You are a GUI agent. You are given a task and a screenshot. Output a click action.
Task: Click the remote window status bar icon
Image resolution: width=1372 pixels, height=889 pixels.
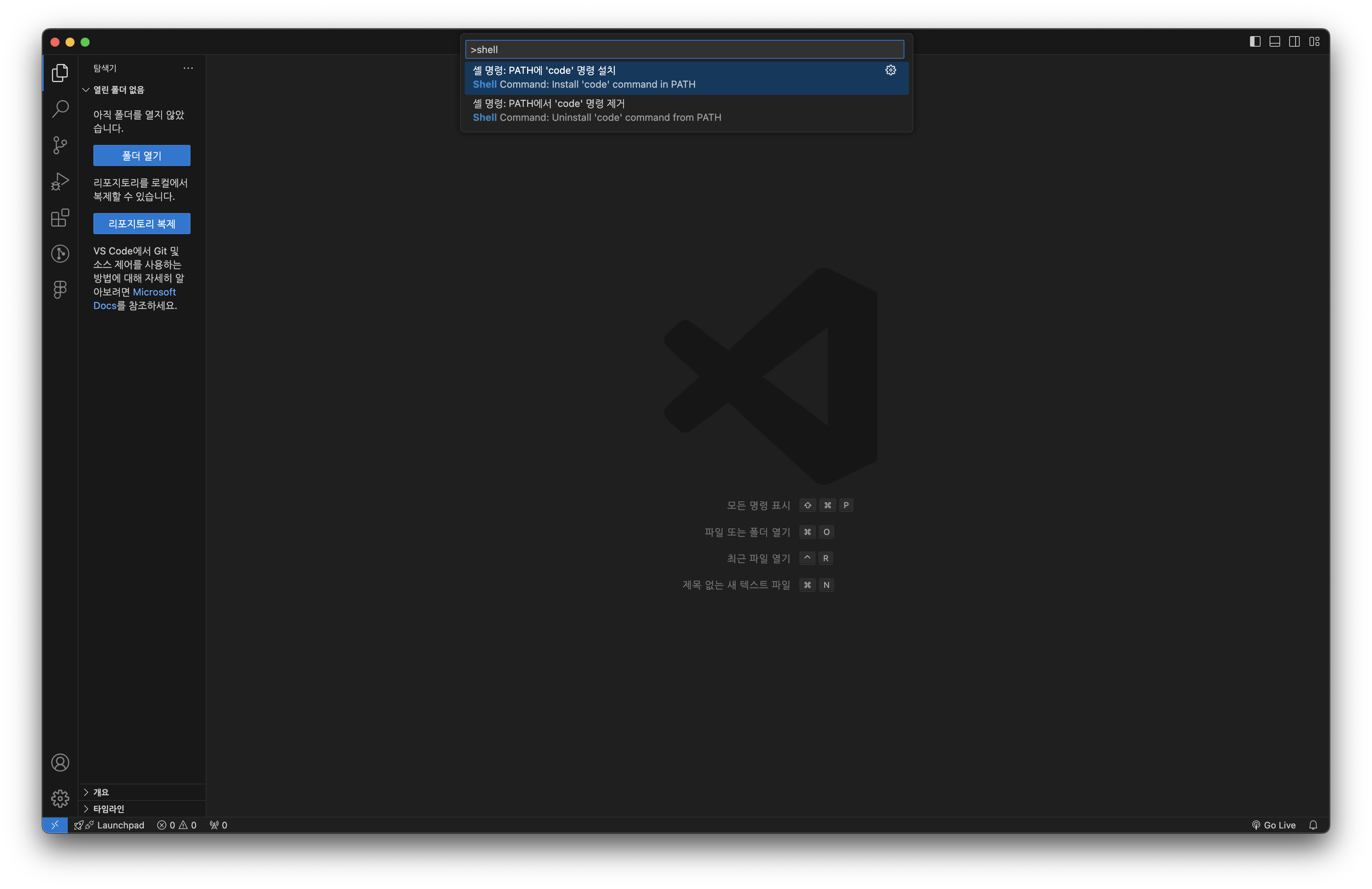tap(55, 825)
